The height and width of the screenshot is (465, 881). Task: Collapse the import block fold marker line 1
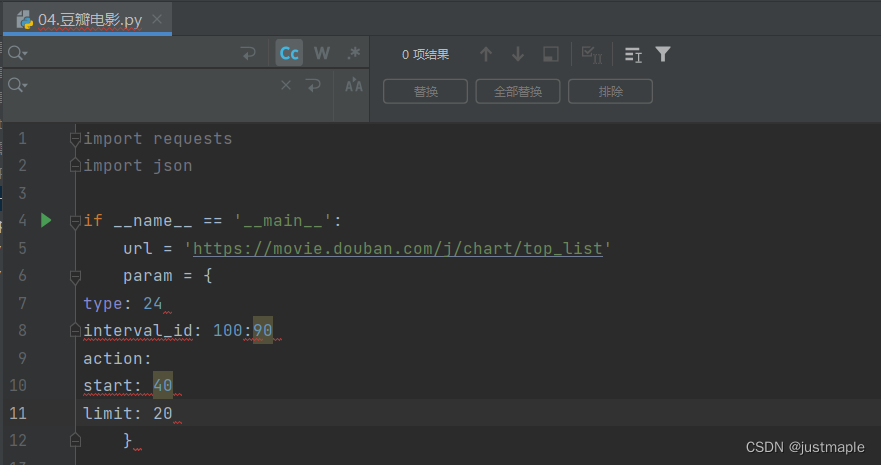[x=75, y=139]
